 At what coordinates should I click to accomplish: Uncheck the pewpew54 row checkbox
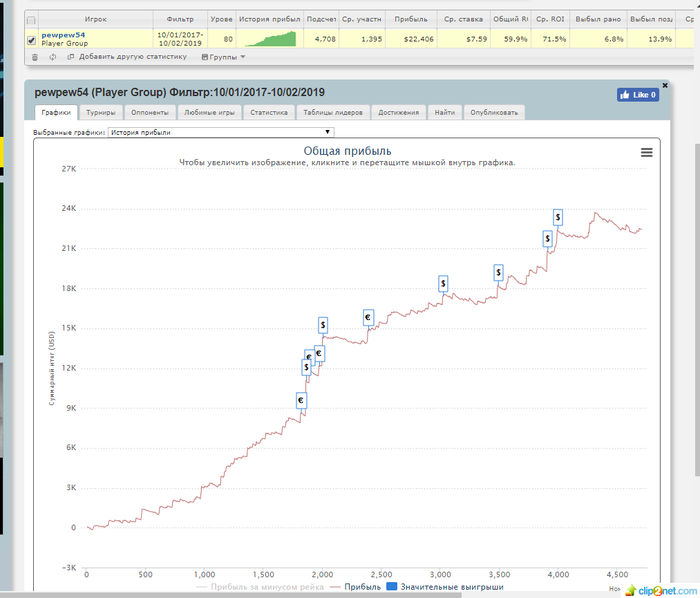[x=31, y=40]
